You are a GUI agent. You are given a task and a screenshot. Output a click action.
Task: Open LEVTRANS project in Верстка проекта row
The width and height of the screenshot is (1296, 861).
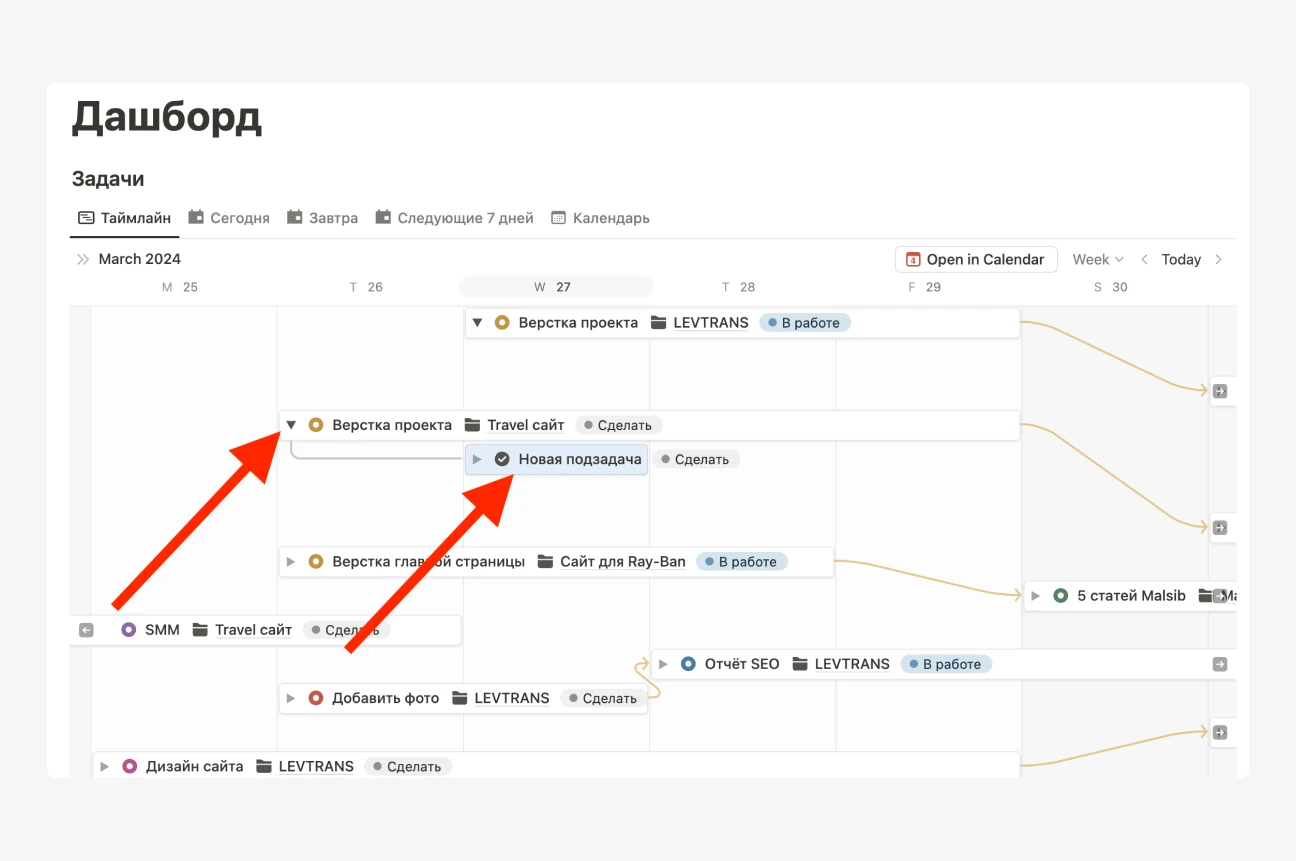click(x=711, y=323)
